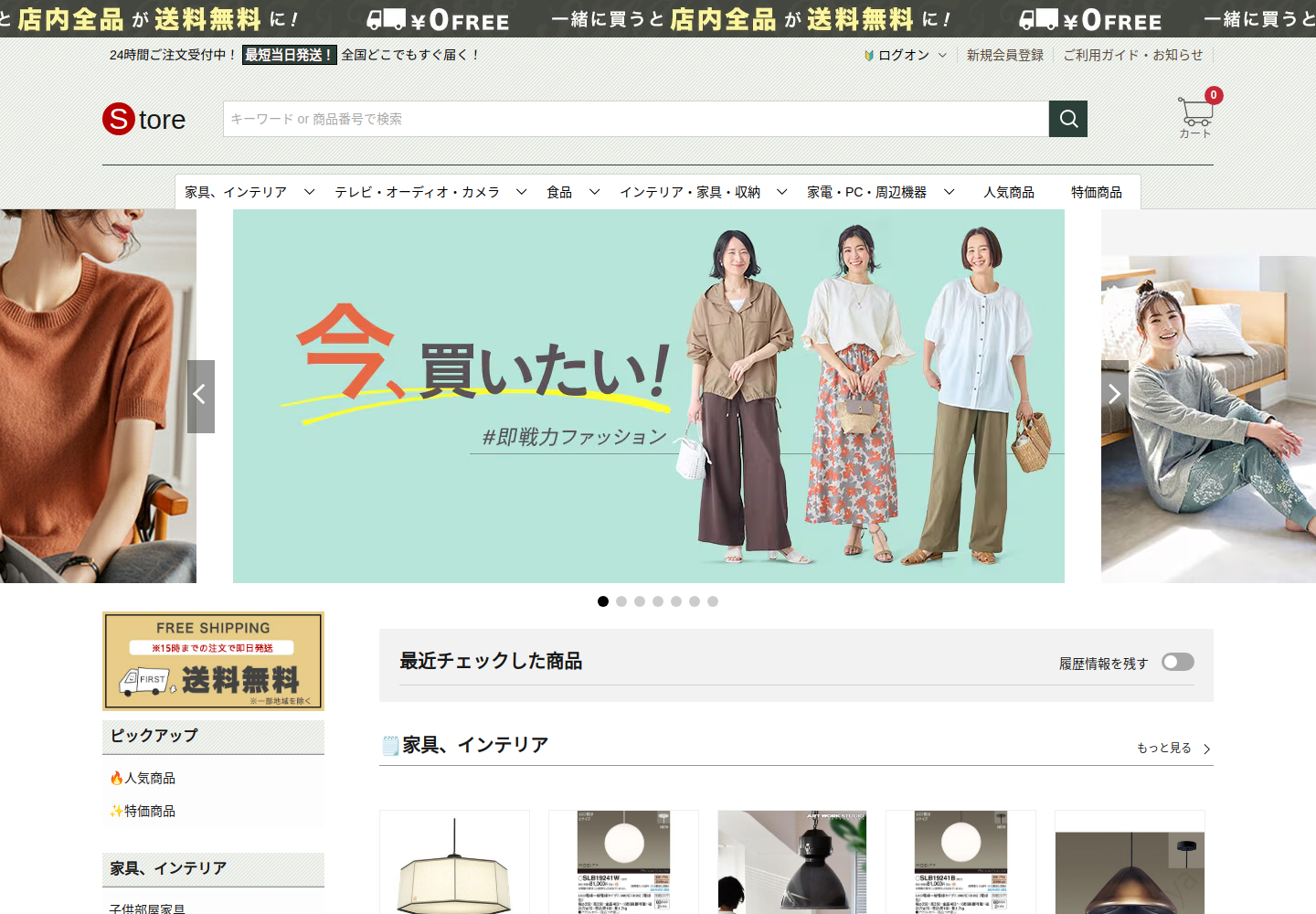Click the FREE SHIPPING 送料無料 banner
1316x914 pixels.
click(x=213, y=661)
